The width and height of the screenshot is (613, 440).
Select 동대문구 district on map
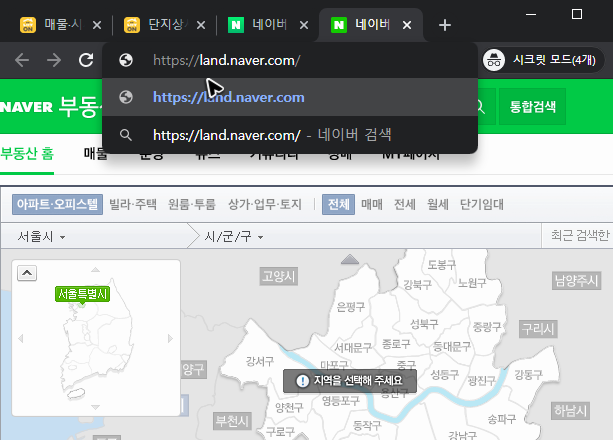click(x=452, y=347)
